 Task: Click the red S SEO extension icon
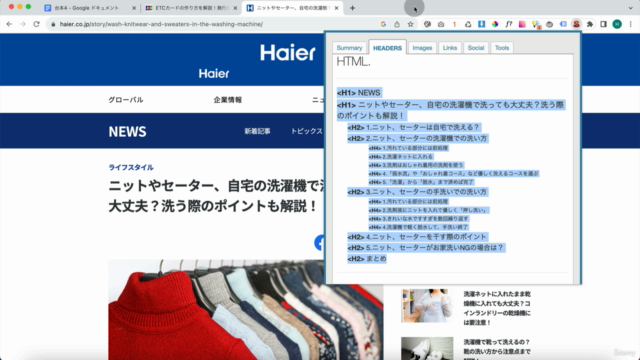pyautogui.click(x=576, y=24)
